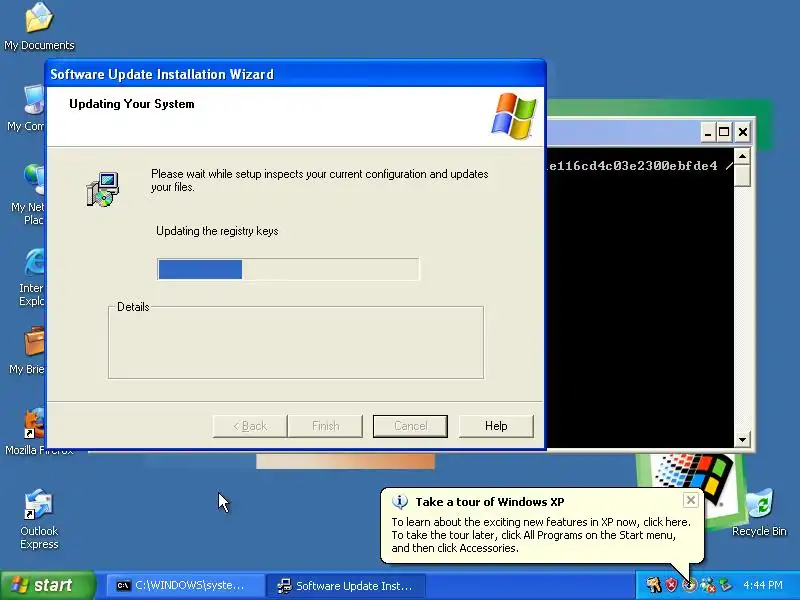Switch to Software Update Inst... taskbar button
This screenshot has width=800, height=600.
[347, 586]
